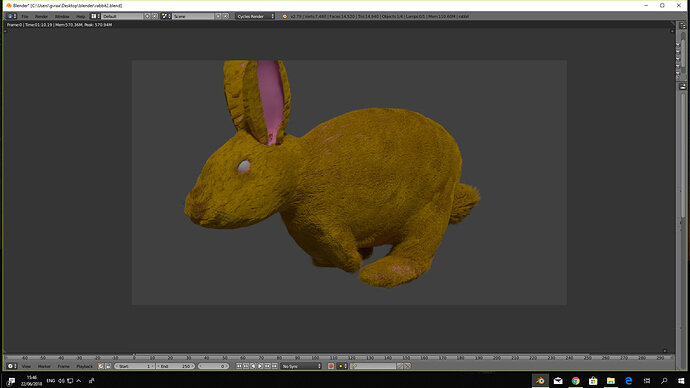Toggle the timeline range lock icon
Viewport: 690px width, 388px height.
(x=108, y=366)
